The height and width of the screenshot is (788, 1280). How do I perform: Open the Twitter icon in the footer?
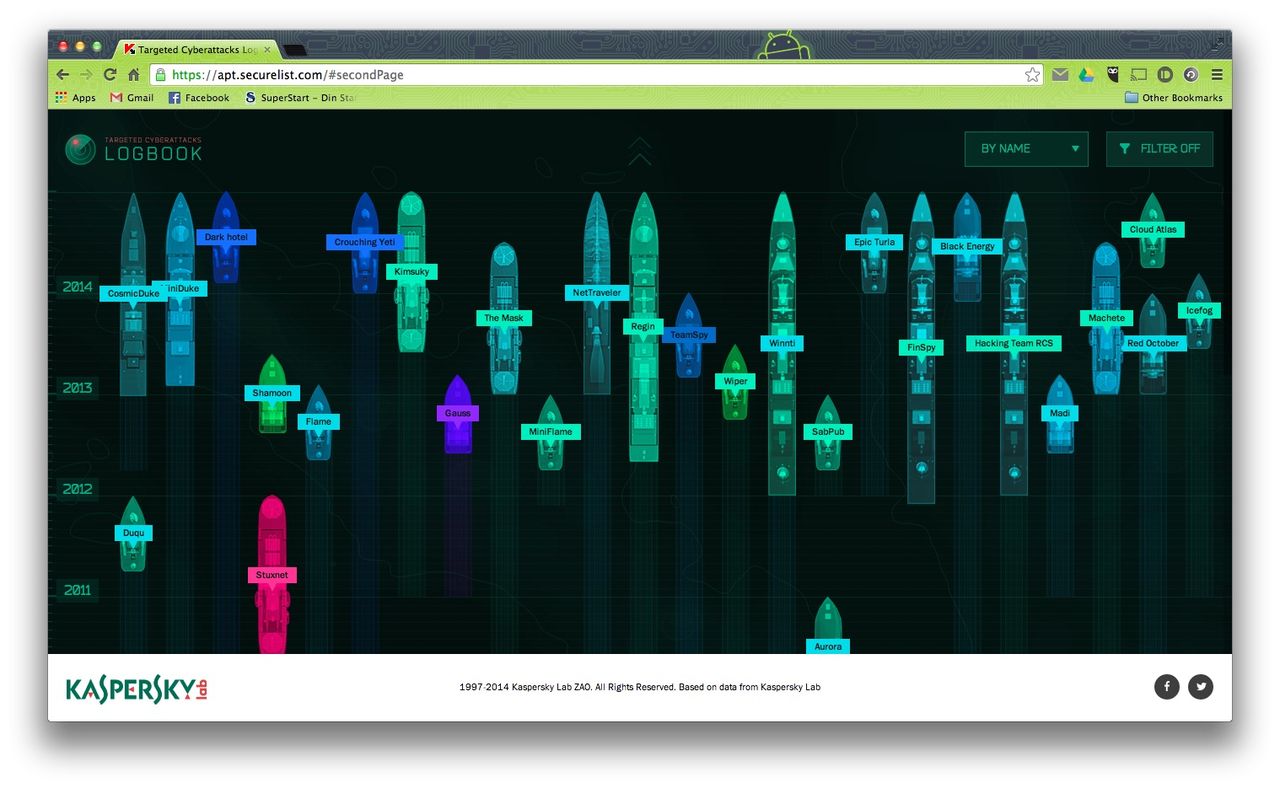(1200, 687)
